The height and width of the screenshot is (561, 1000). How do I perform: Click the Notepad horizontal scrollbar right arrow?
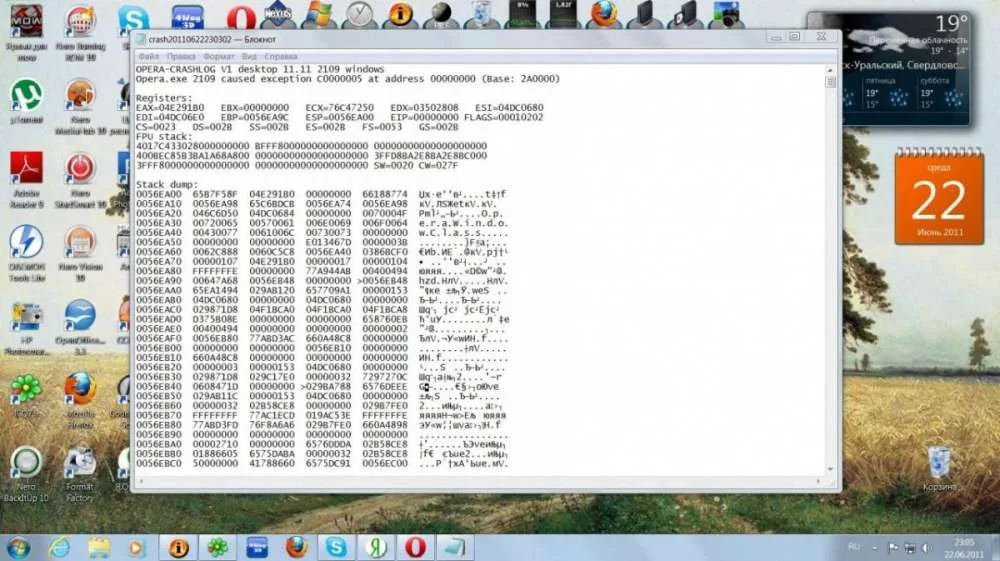pyautogui.click(x=819, y=481)
